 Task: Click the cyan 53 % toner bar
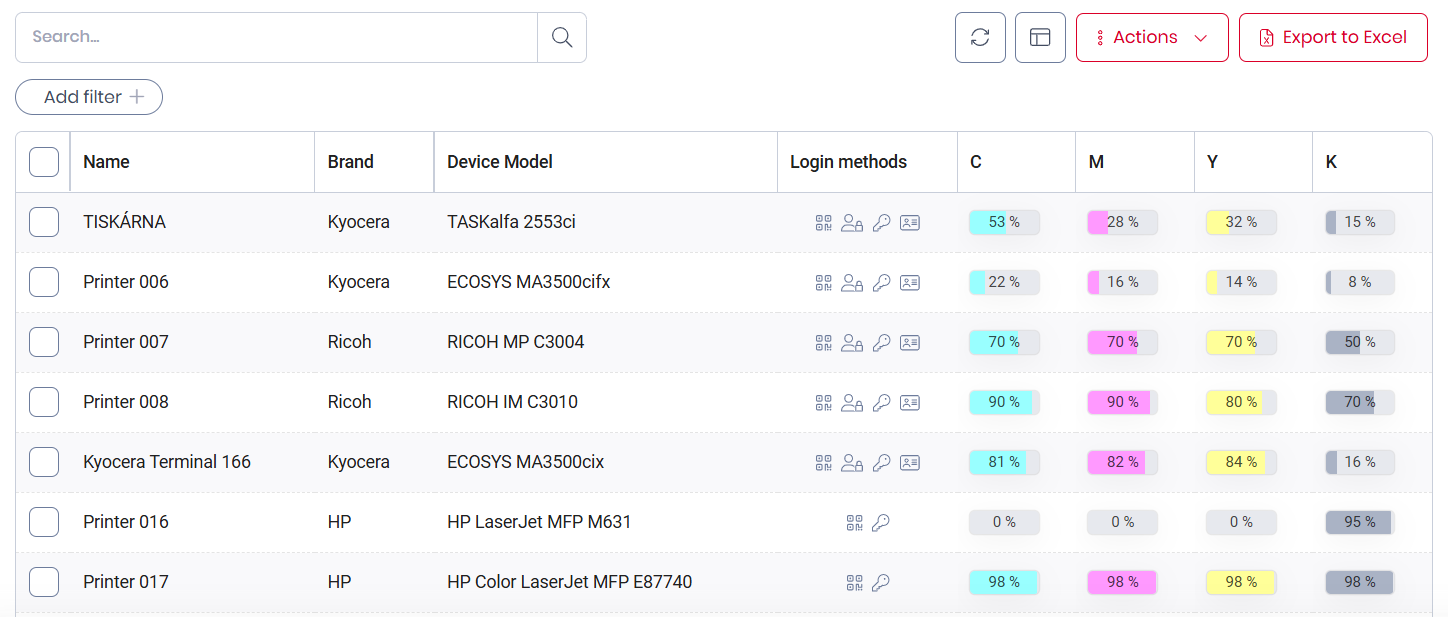[1004, 222]
